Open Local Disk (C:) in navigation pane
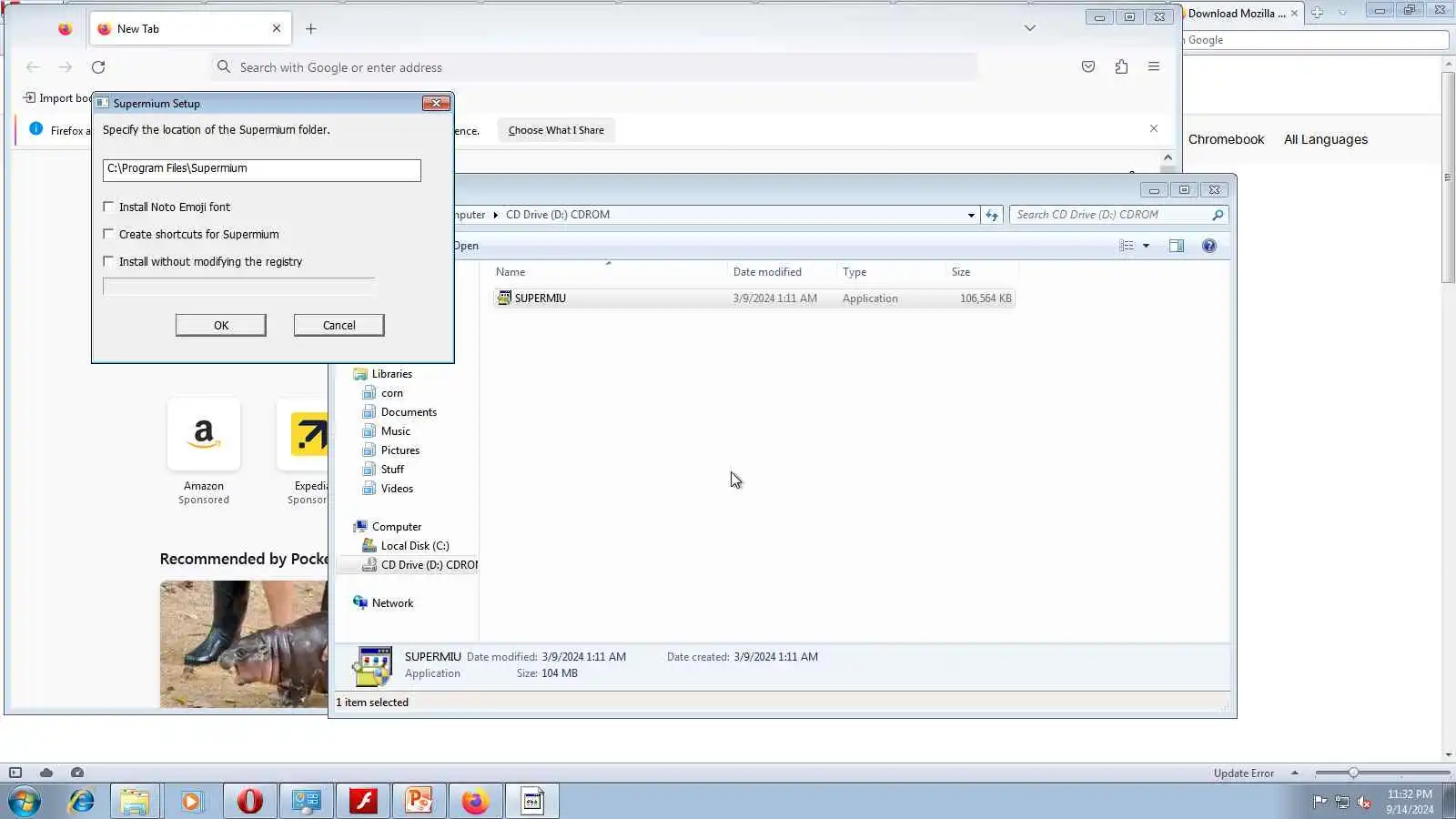The image size is (1456, 819). pyautogui.click(x=414, y=546)
